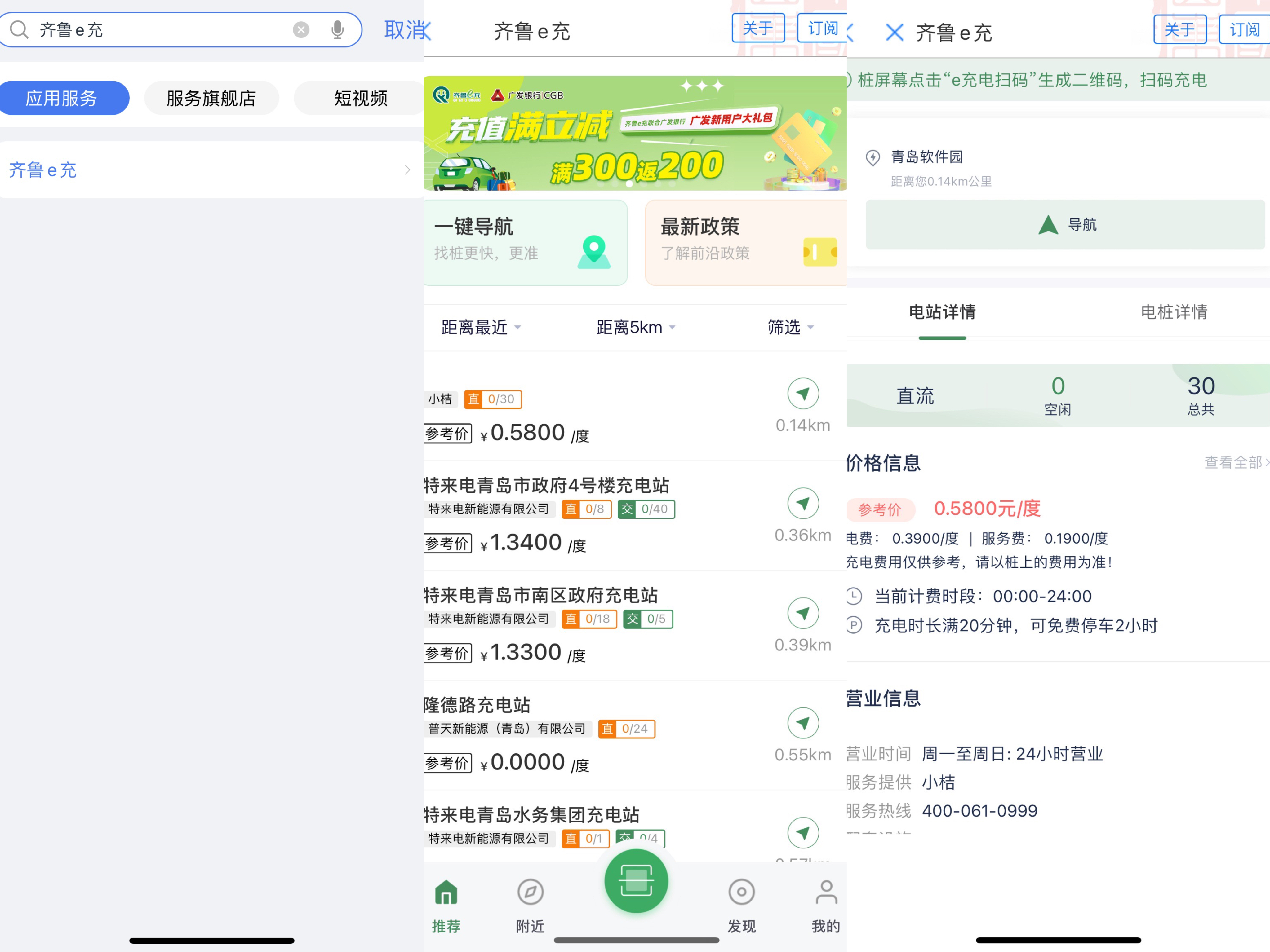Tap the 0.5800元/度 price in details
The width and height of the screenshot is (1270, 952).
987,509
